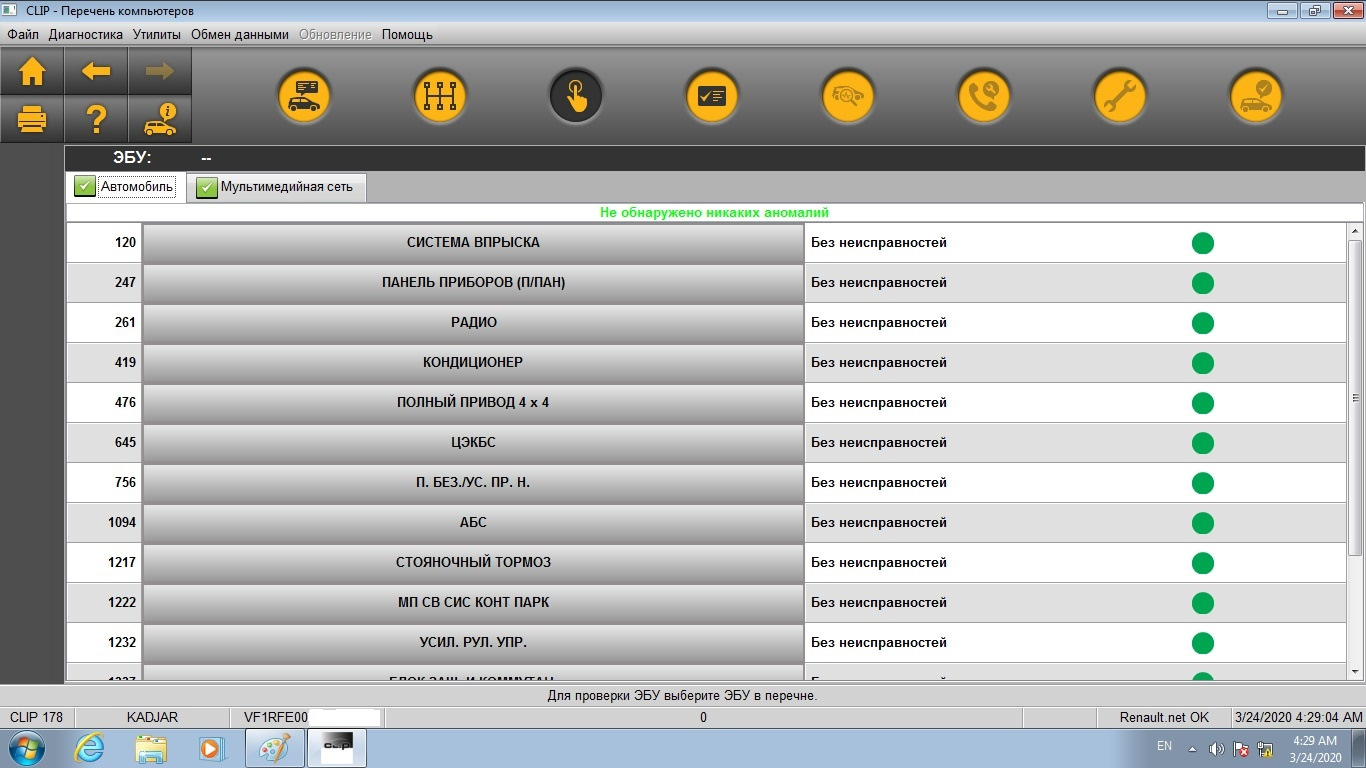Open the Файл menu

(x=23, y=34)
